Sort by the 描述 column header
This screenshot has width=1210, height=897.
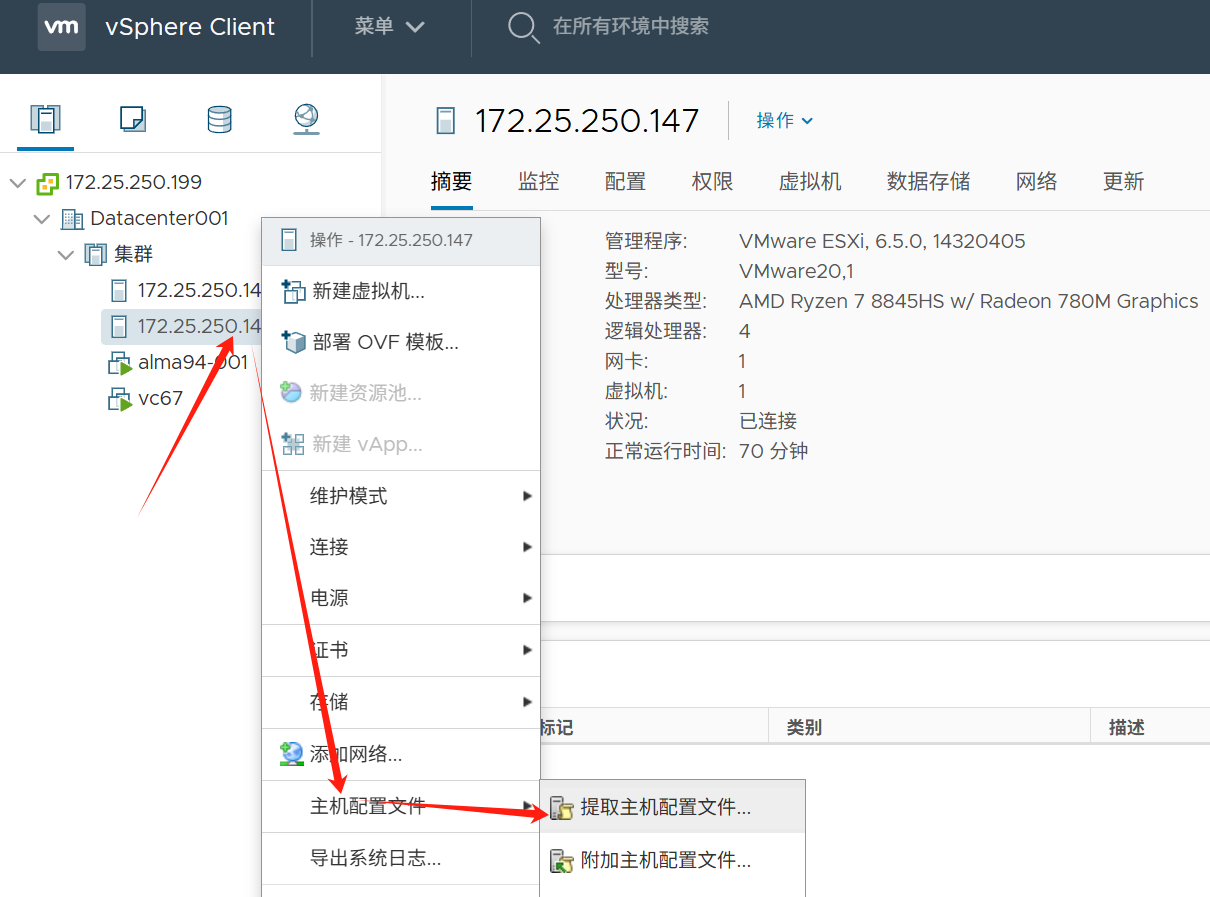click(1126, 727)
